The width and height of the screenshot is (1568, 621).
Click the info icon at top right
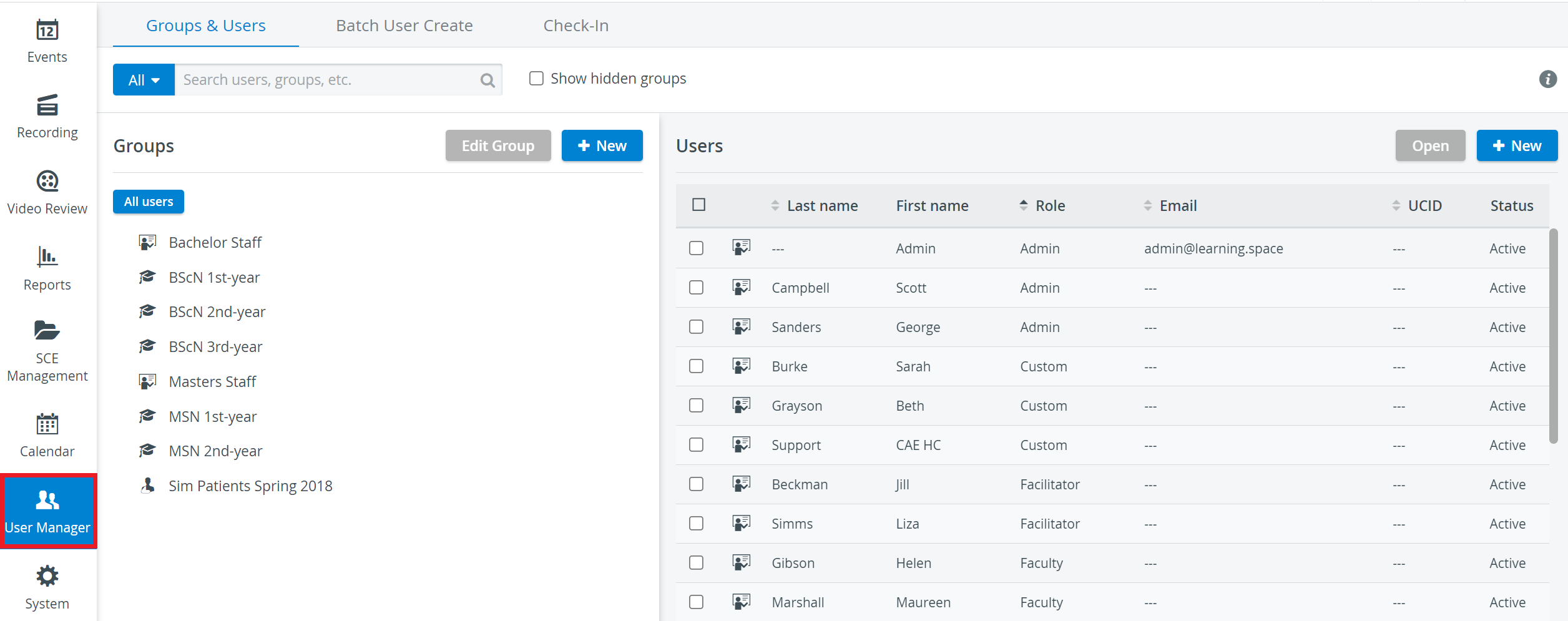tap(1547, 79)
